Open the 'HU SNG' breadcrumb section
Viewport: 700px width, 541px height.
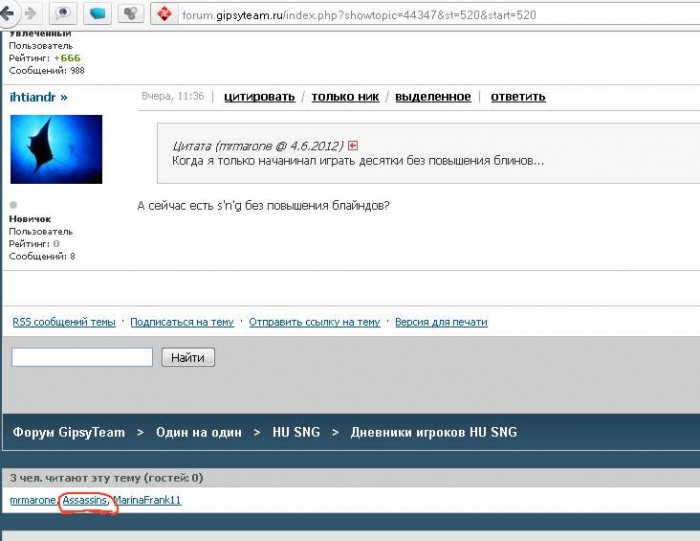coord(296,432)
